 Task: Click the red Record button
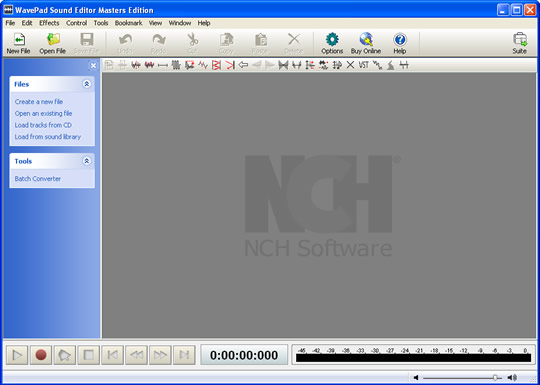pyautogui.click(x=41, y=355)
